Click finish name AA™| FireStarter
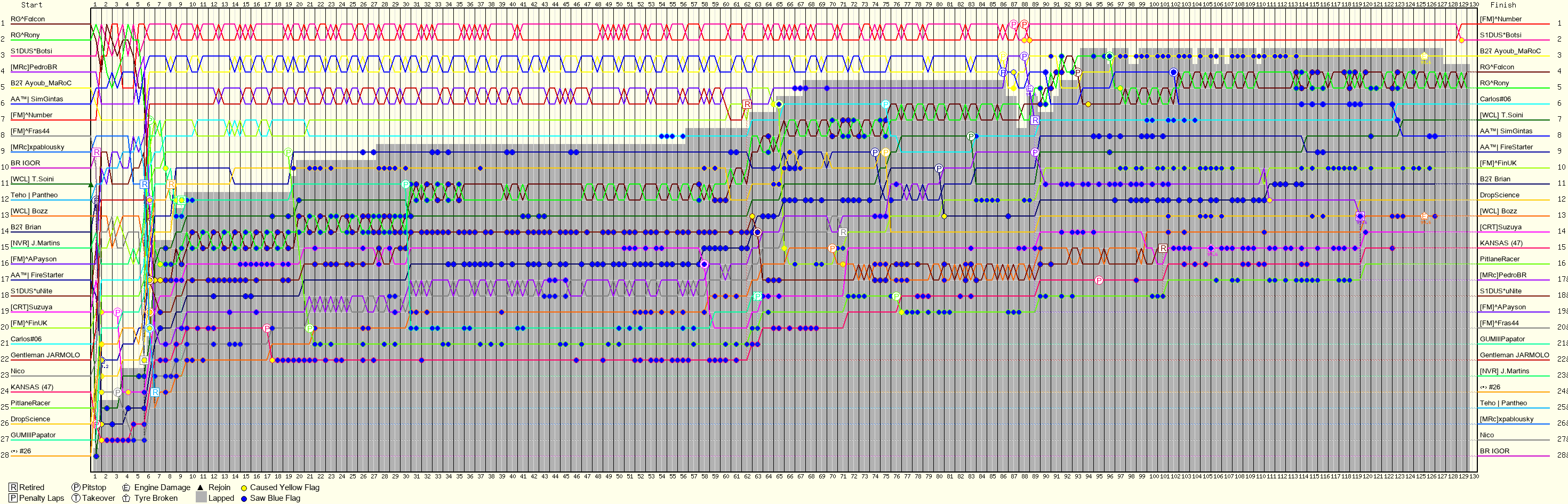 1507,147
